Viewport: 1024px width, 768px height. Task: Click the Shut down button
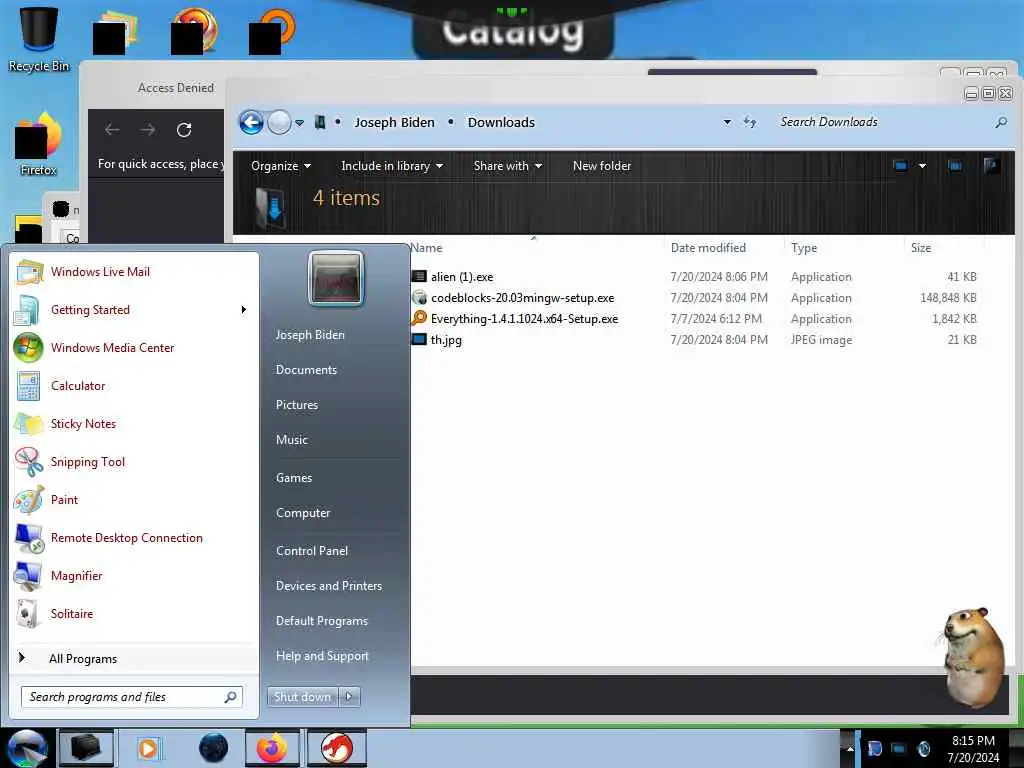click(x=302, y=697)
